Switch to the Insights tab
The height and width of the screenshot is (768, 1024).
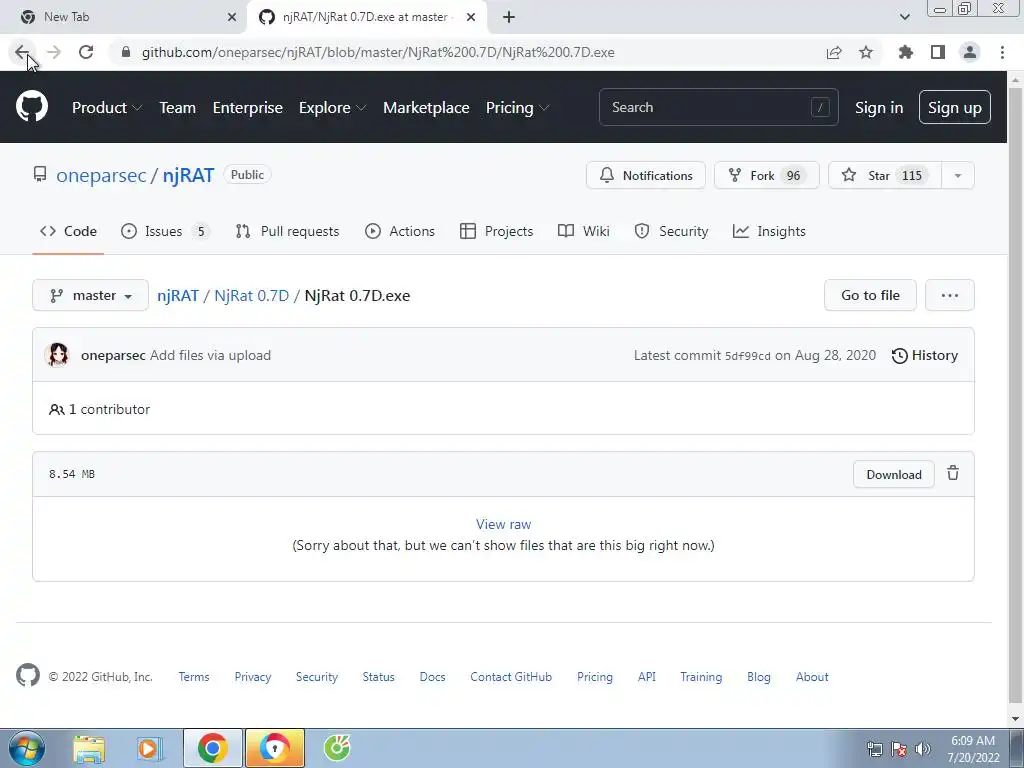[769, 231]
